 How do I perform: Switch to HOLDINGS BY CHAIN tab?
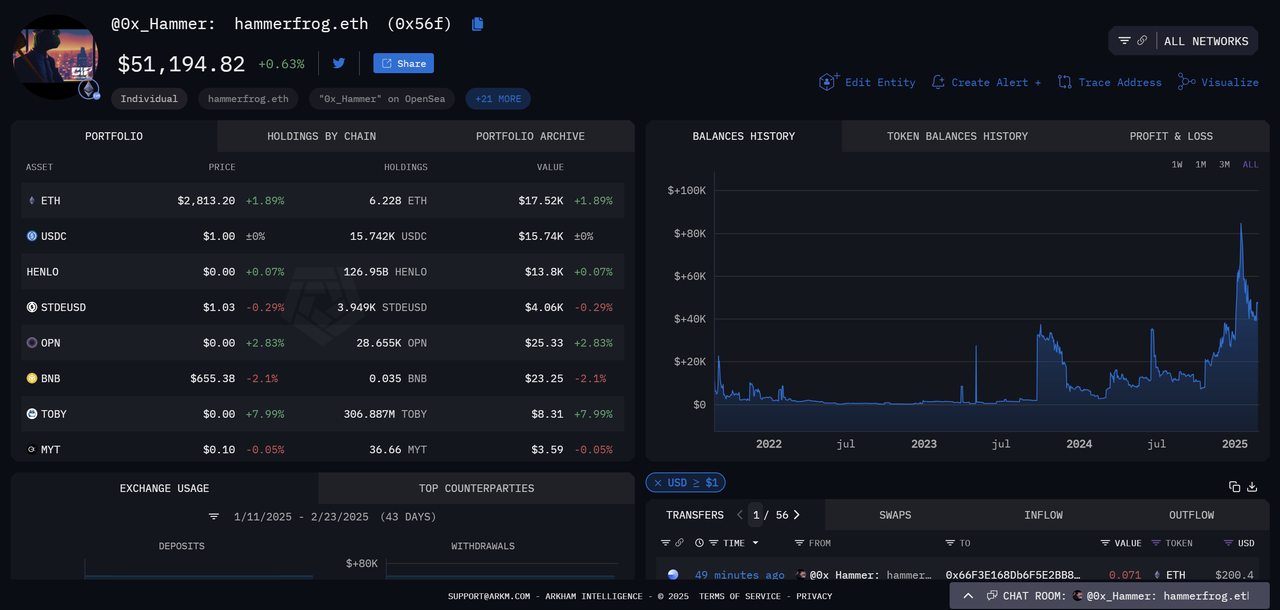pyautogui.click(x=322, y=136)
